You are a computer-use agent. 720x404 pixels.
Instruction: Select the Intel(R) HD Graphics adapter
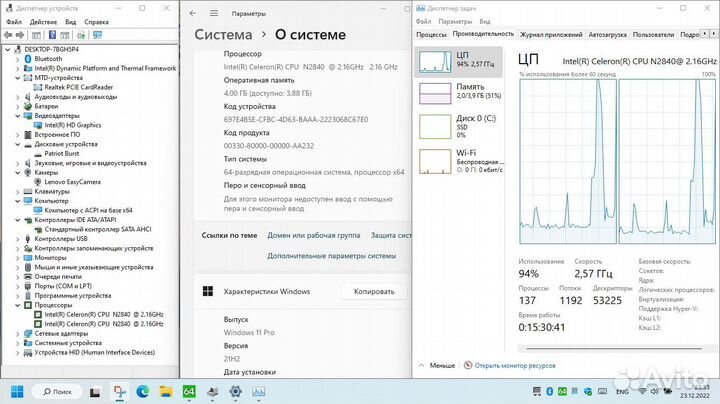click(73, 125)
